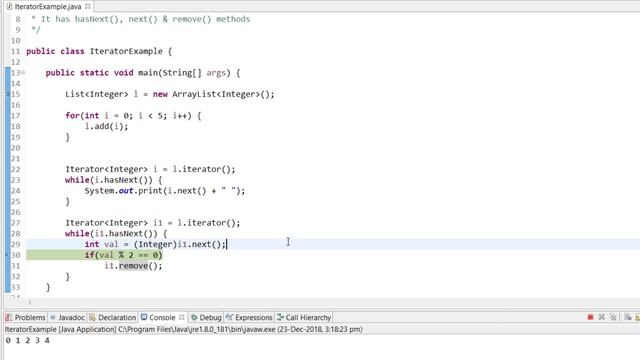Image resolution: width=640 pixels, height=360 pixels.
Task: Click the word 'remove' on line 31
Action: pyautogui.click(x=133, y=266)
